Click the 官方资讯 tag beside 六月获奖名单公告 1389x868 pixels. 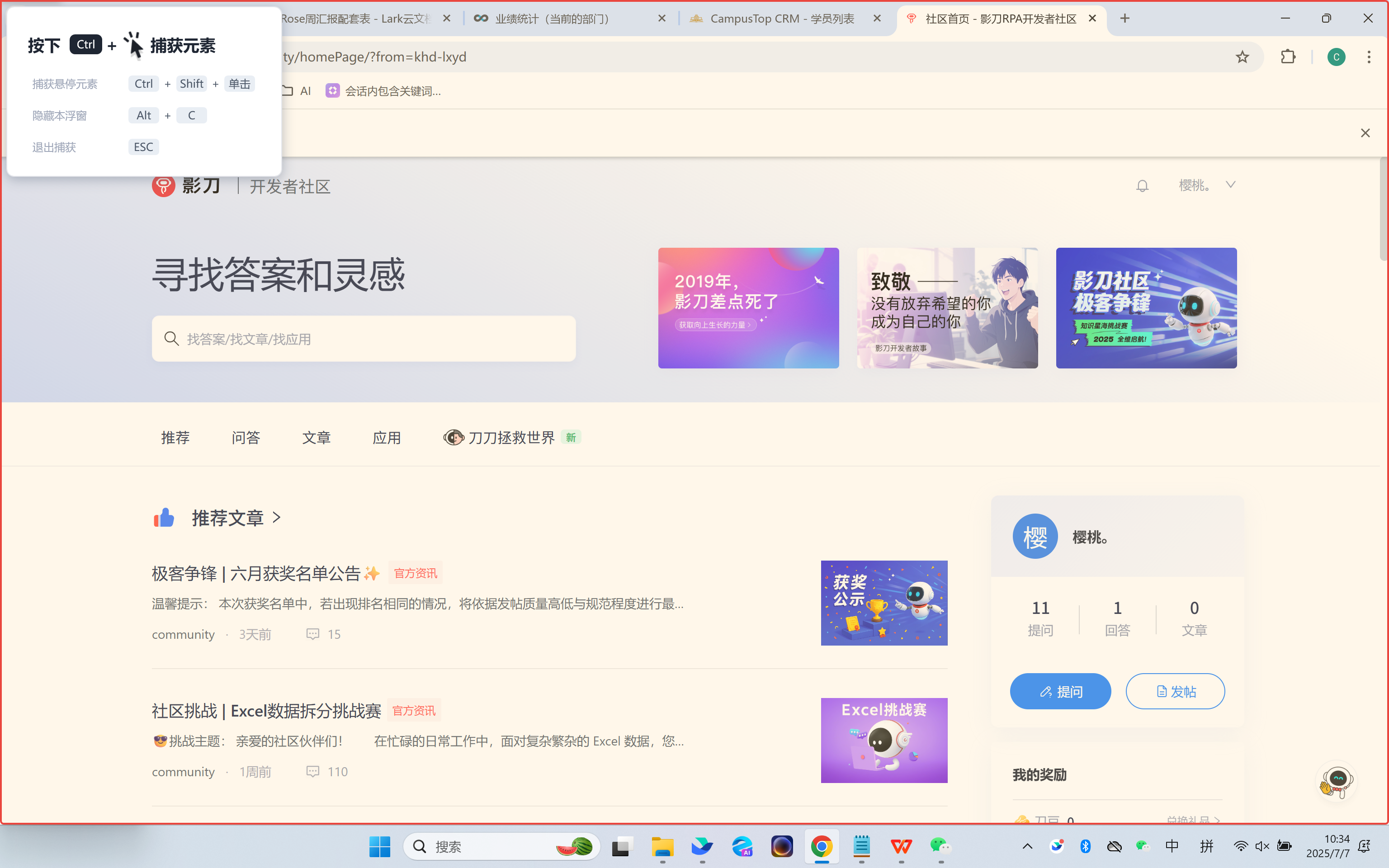pos(415,573)
